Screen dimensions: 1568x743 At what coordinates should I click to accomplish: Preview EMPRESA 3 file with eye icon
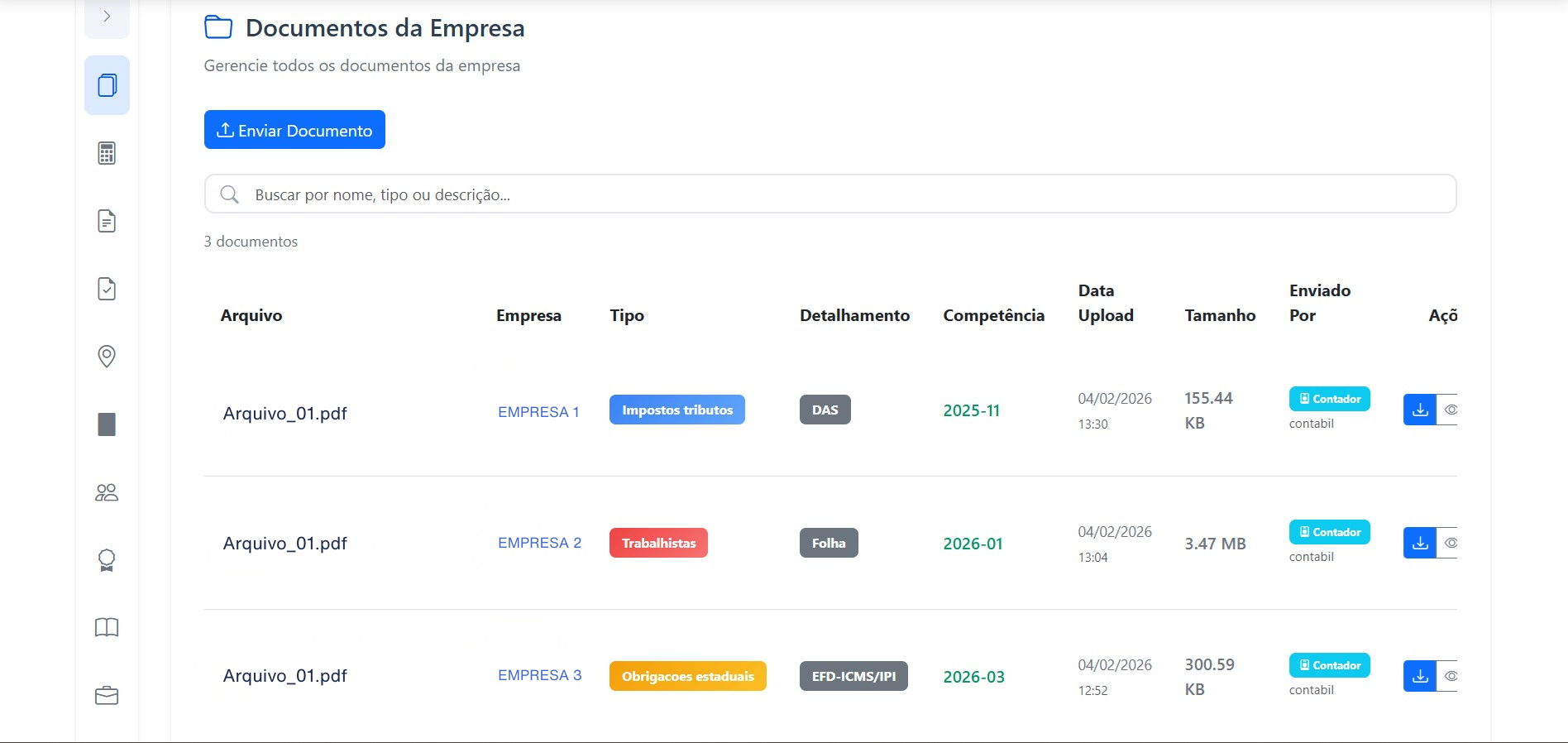1449,677
